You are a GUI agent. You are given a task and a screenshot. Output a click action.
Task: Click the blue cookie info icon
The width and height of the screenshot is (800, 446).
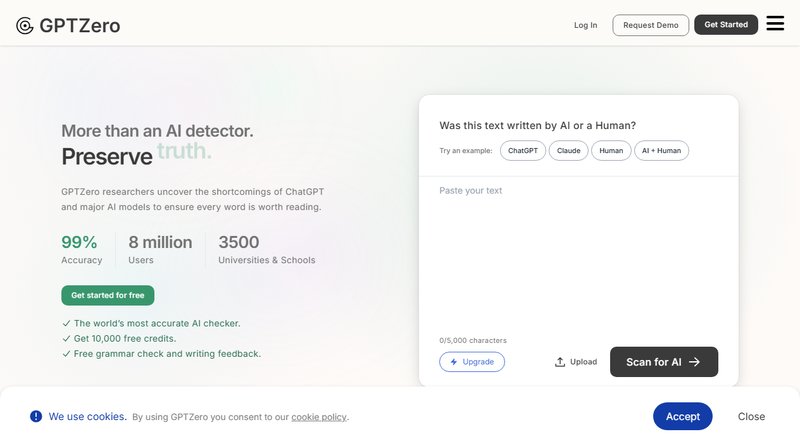(36, 416)
